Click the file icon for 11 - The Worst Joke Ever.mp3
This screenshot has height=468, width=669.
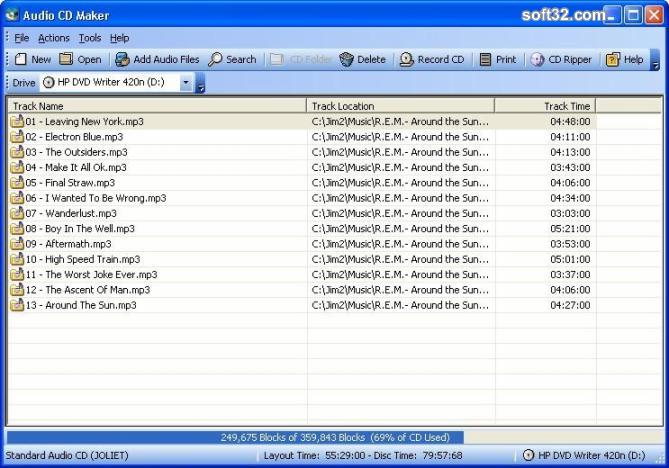point(17,274)
